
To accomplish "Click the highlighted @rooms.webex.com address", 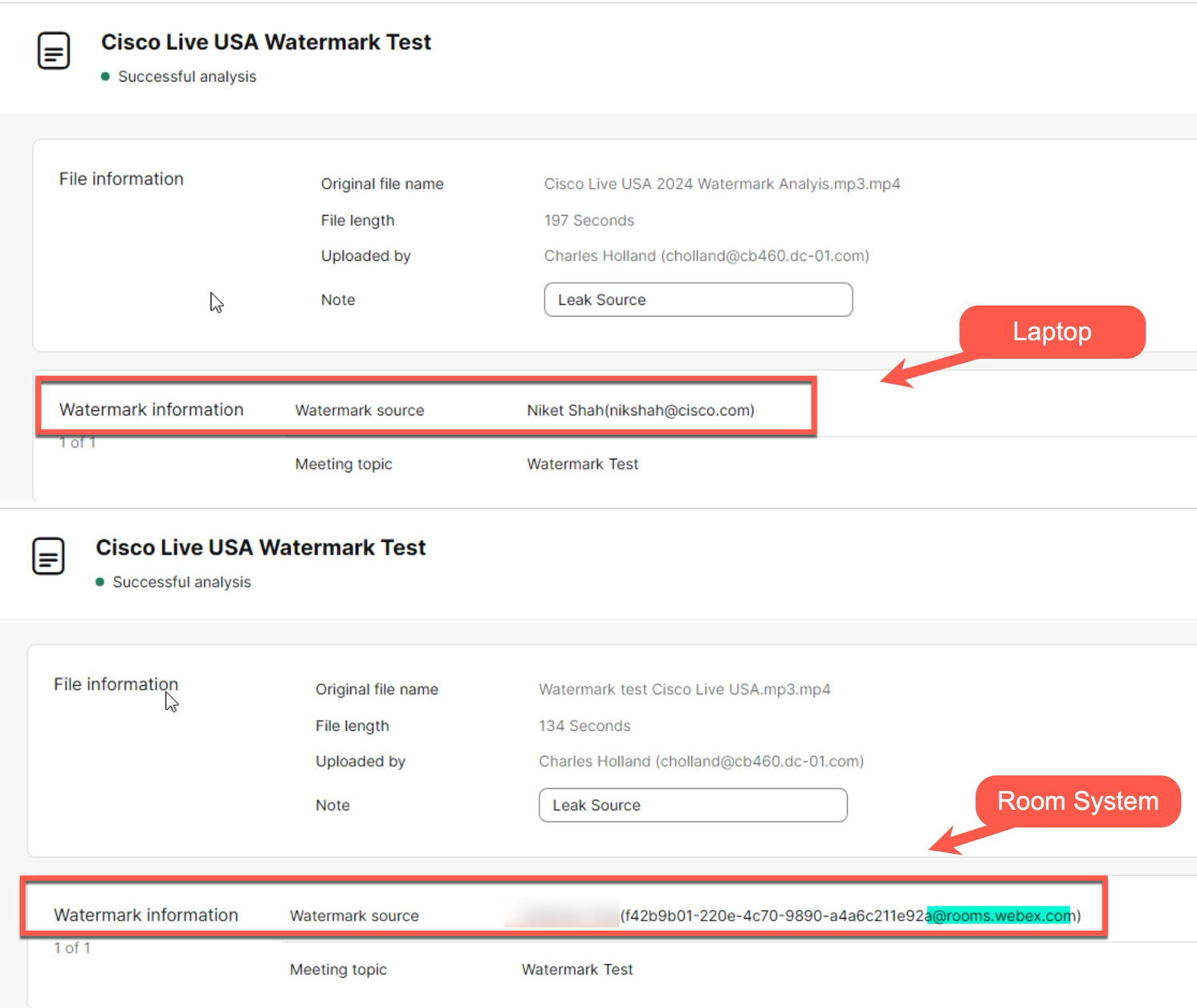I will [999, 916].
